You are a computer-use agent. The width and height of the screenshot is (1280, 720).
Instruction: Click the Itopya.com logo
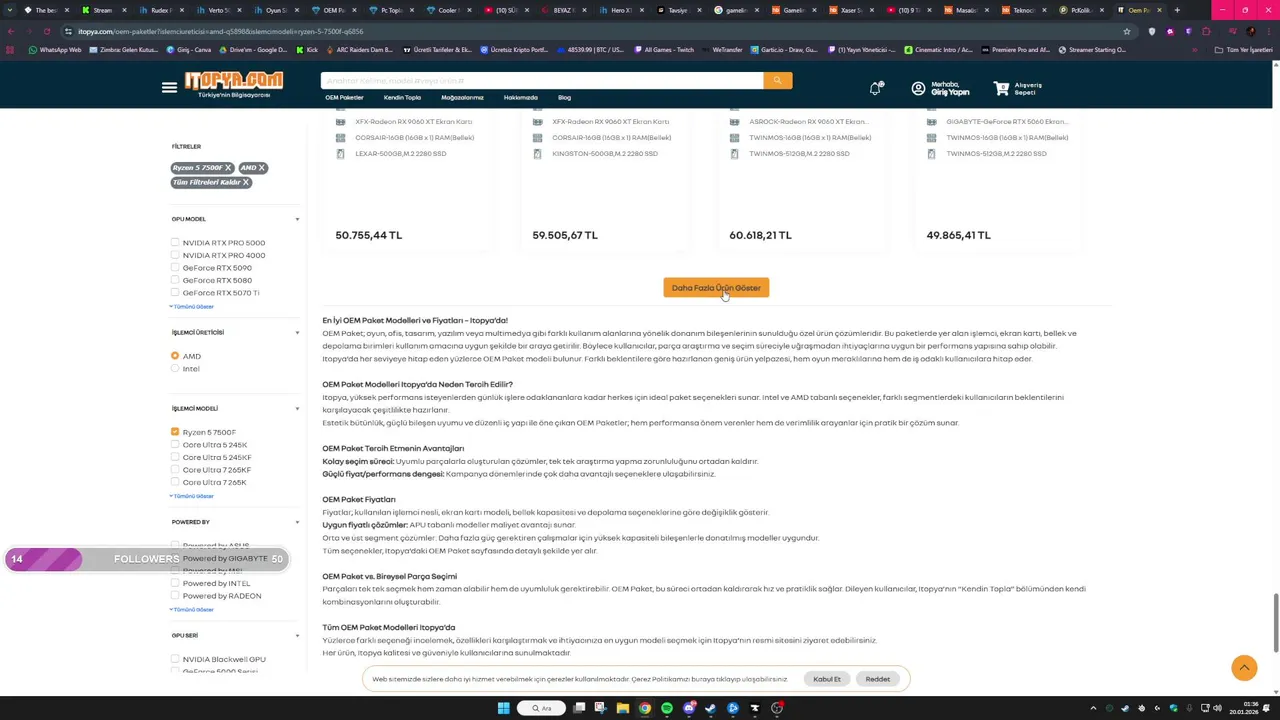pyautogui.click(x=233, y=84)
